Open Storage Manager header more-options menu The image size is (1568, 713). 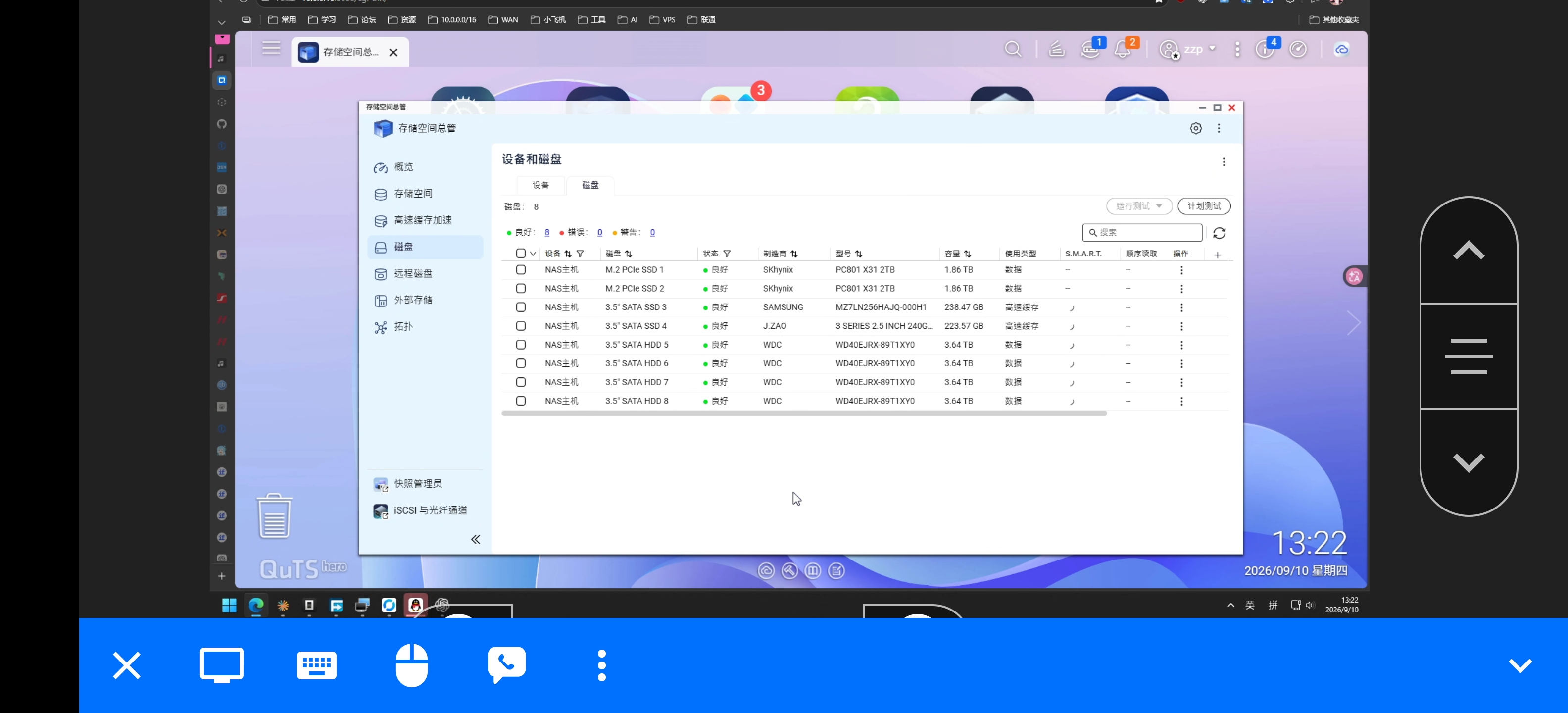pos(1219,128)
